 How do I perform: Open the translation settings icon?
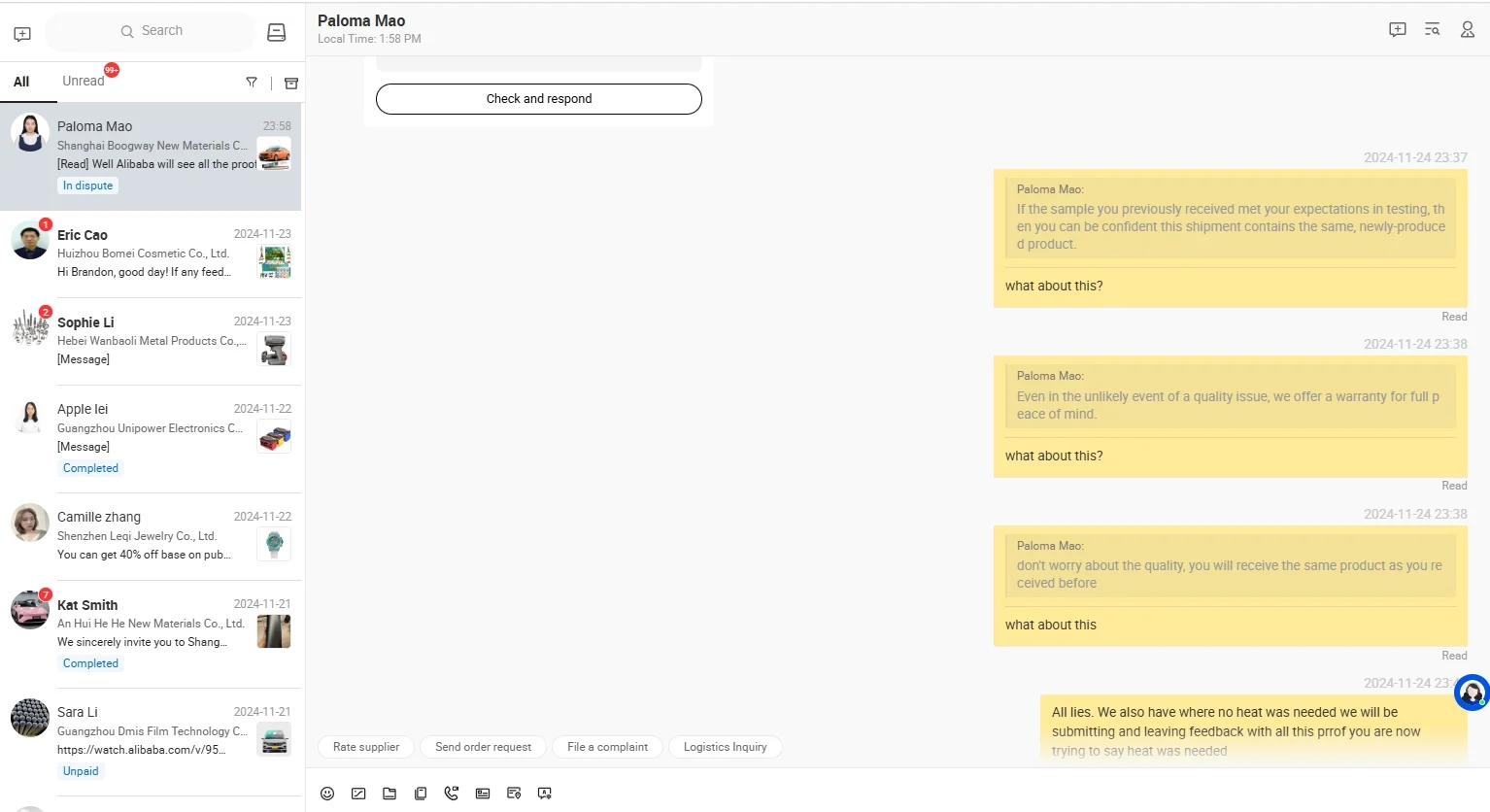(x=545, y=794)
